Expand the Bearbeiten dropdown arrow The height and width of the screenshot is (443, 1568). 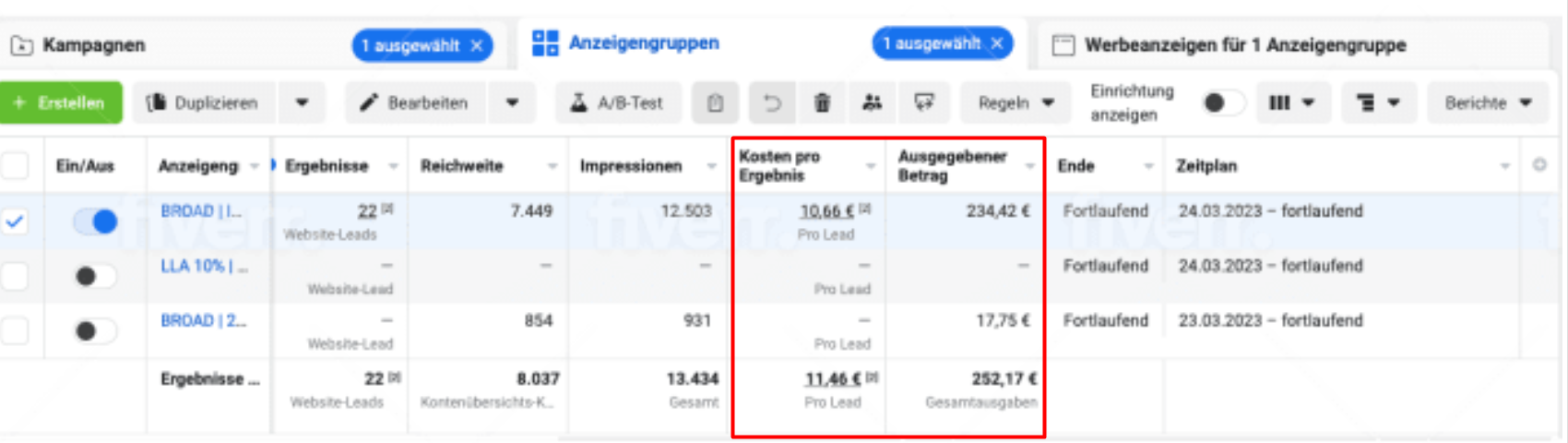pyautogui.click(x=512, y=103)
